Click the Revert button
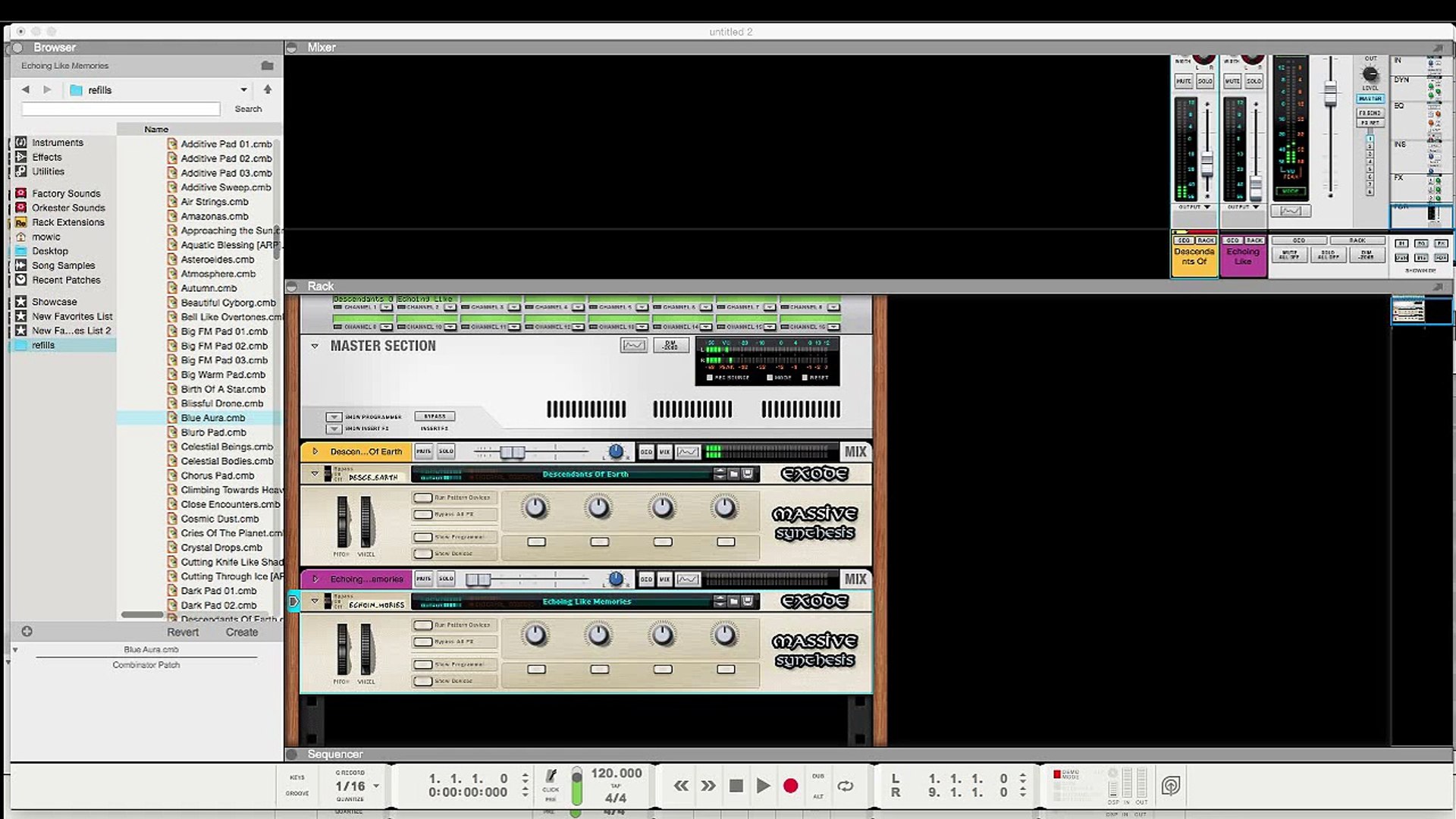The image size is (1456, 819). (183, 632)
